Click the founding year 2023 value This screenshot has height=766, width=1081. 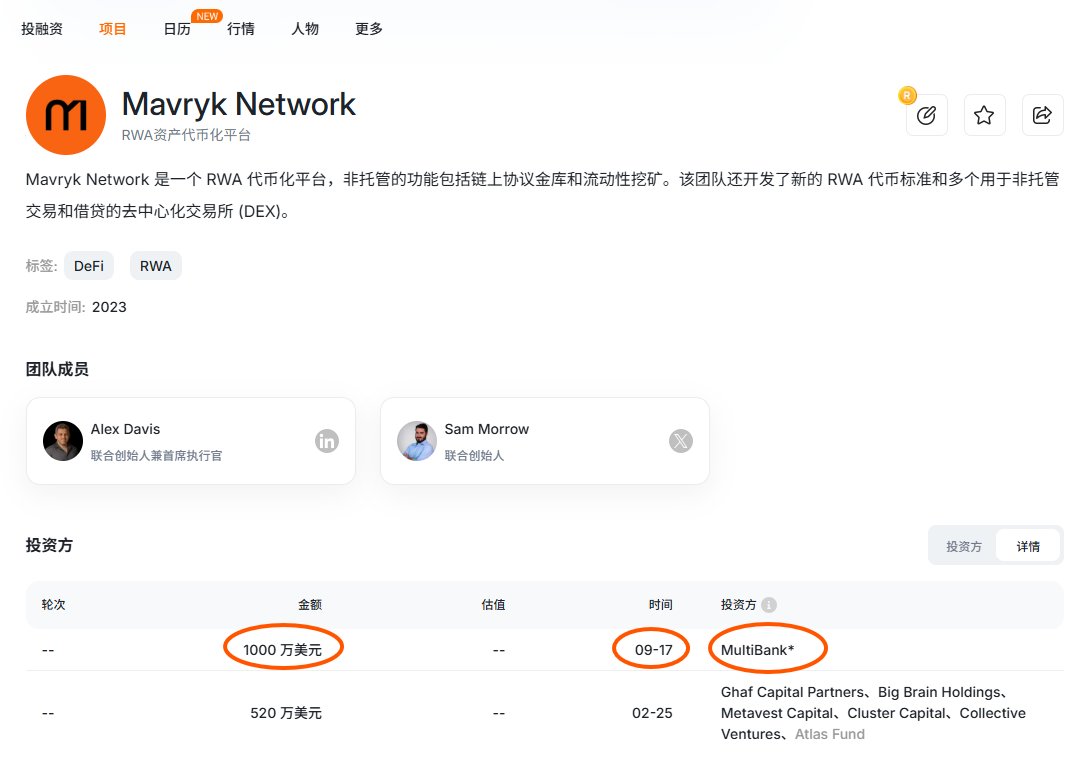110,308
